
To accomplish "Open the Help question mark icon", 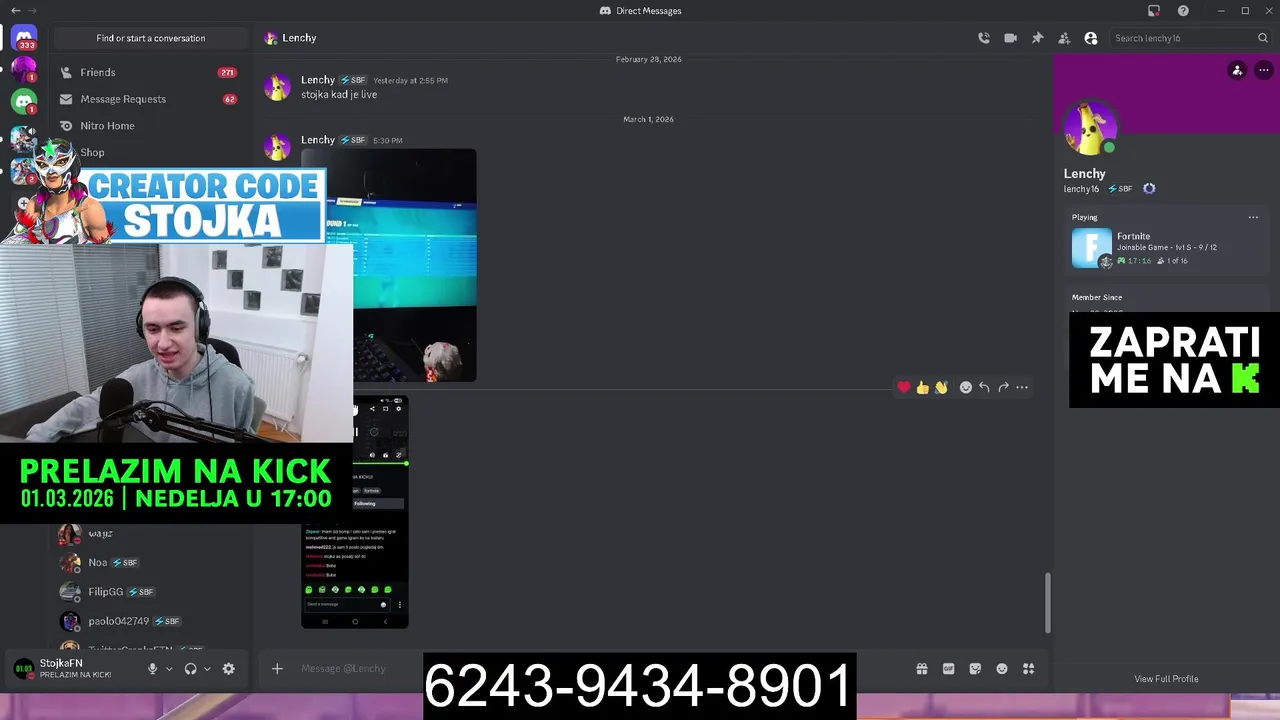I will point(1184,11).
